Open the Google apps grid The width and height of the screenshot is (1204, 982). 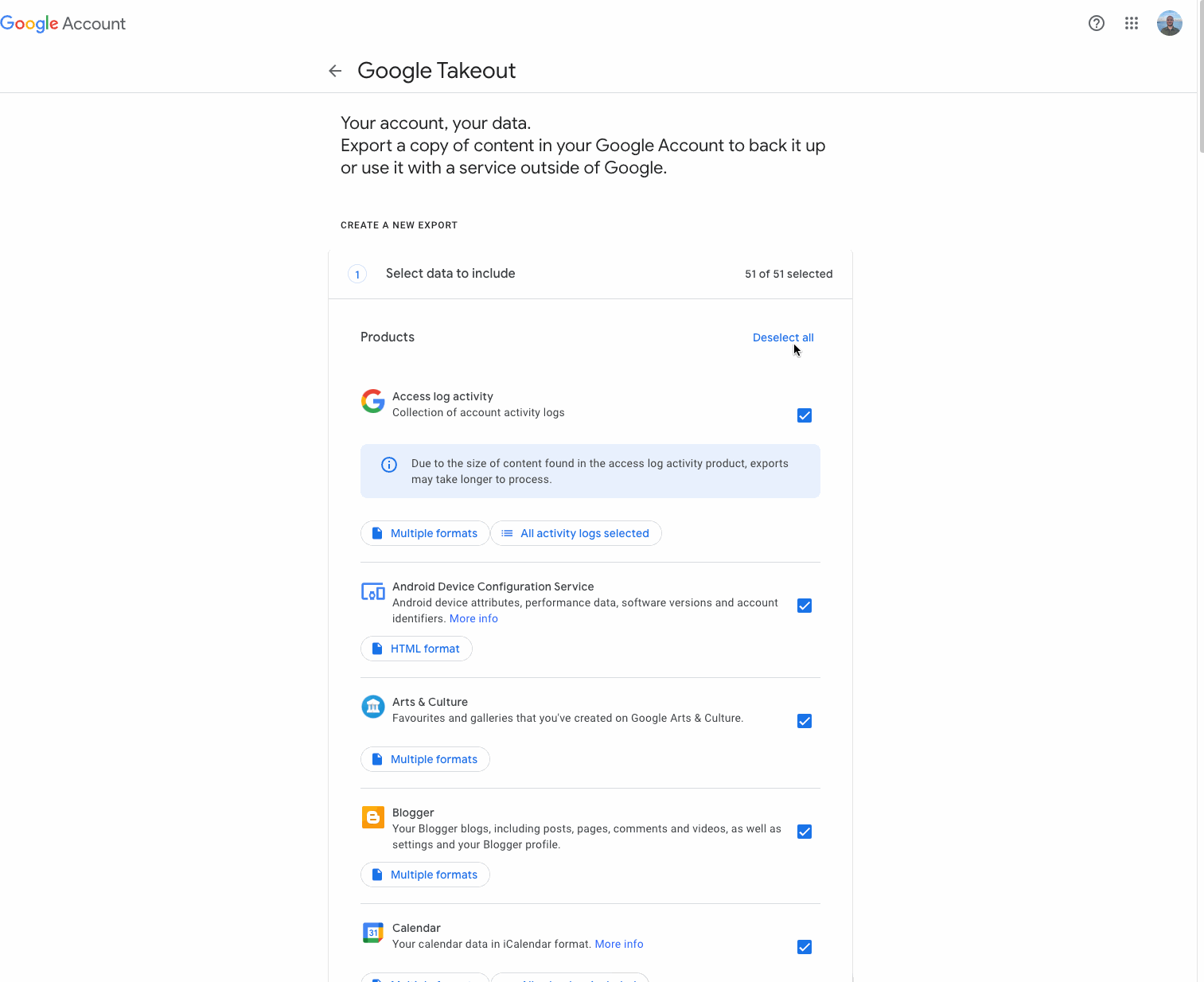1132,23
